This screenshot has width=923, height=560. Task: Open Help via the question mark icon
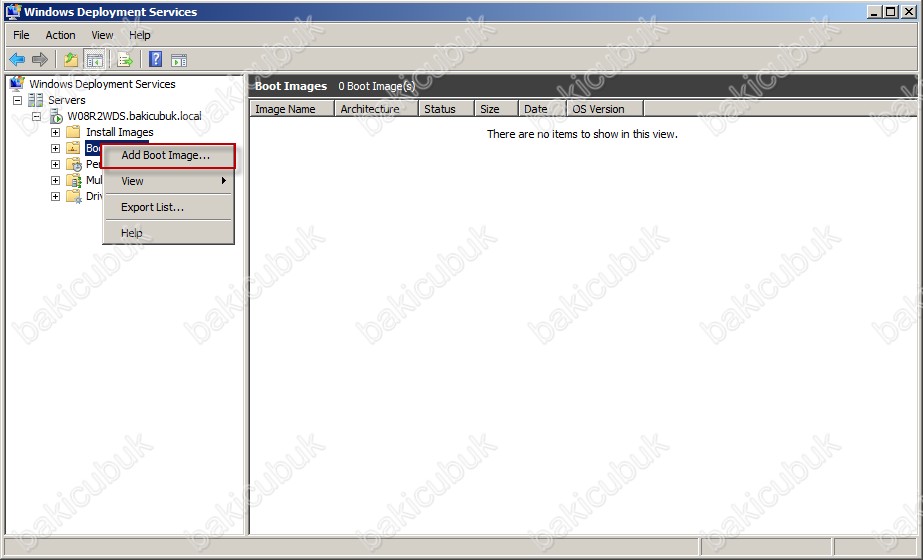(x=155, y=59)
